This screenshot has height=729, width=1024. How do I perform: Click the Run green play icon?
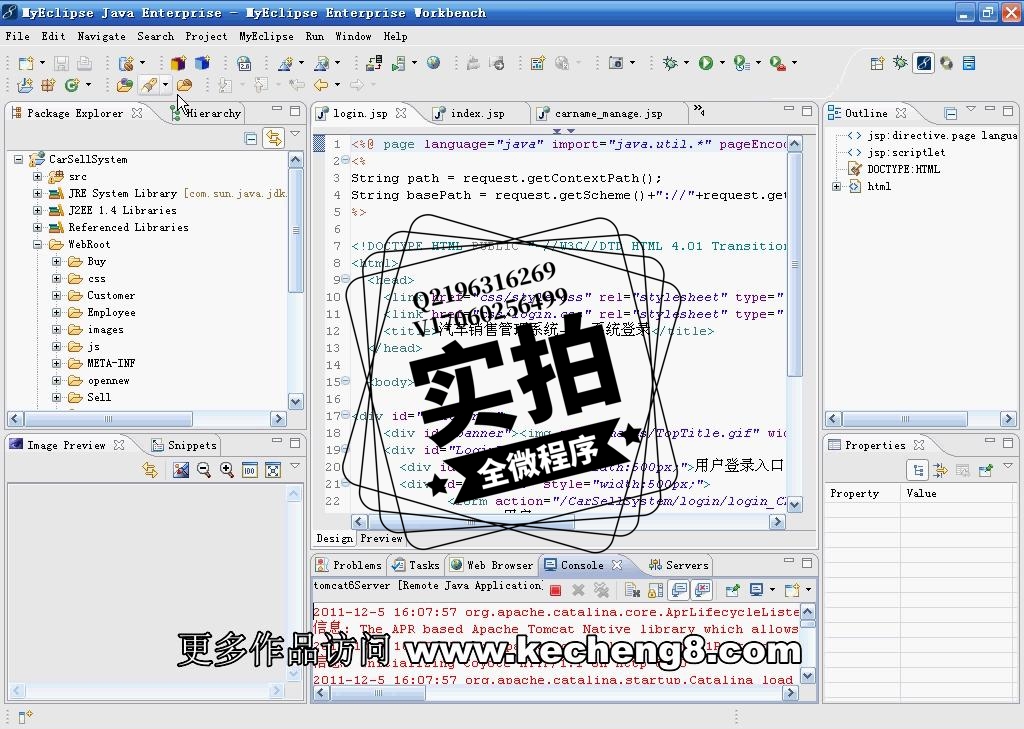click(705, 63)
